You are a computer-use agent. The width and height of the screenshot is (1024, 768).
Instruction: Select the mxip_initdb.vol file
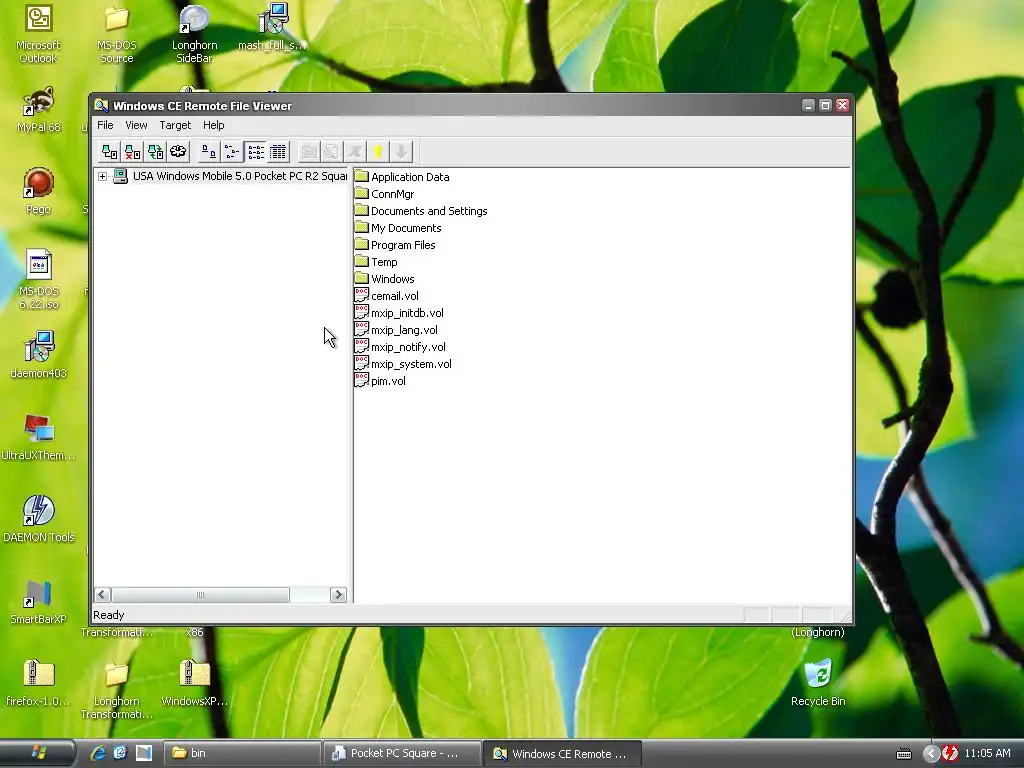400,312
